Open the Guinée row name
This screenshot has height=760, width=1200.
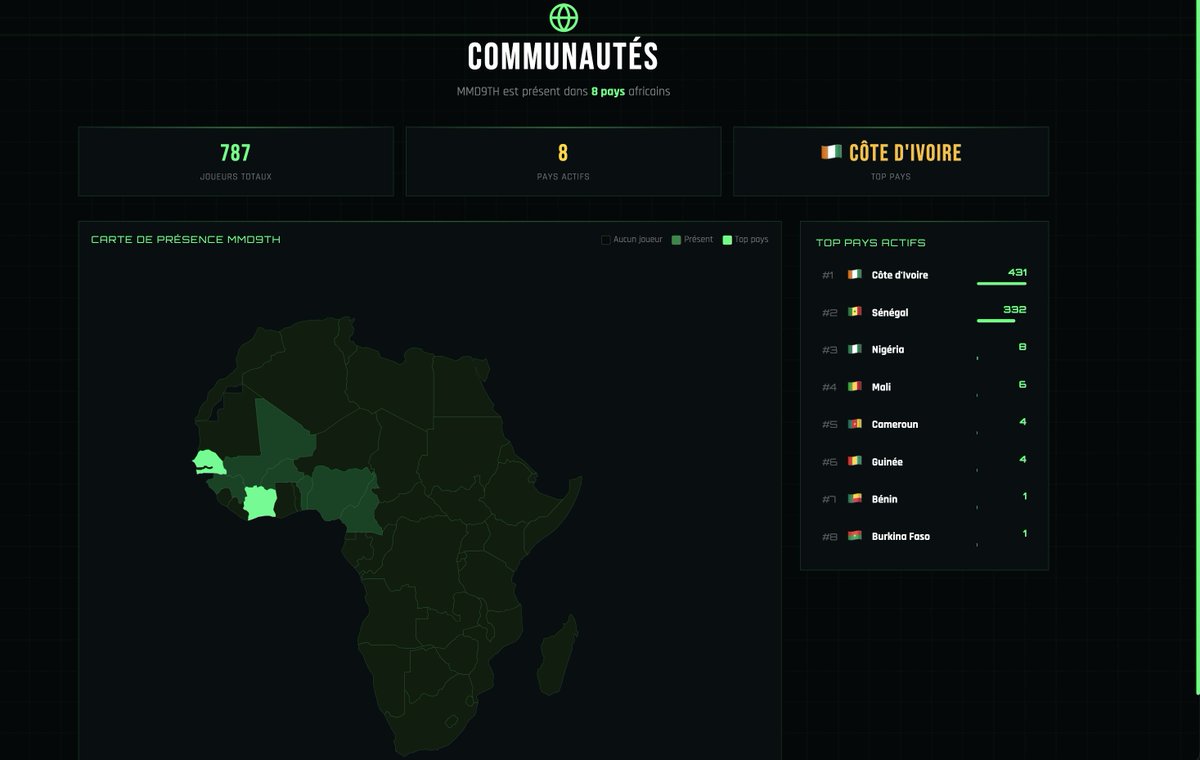[x=887, y=462]
